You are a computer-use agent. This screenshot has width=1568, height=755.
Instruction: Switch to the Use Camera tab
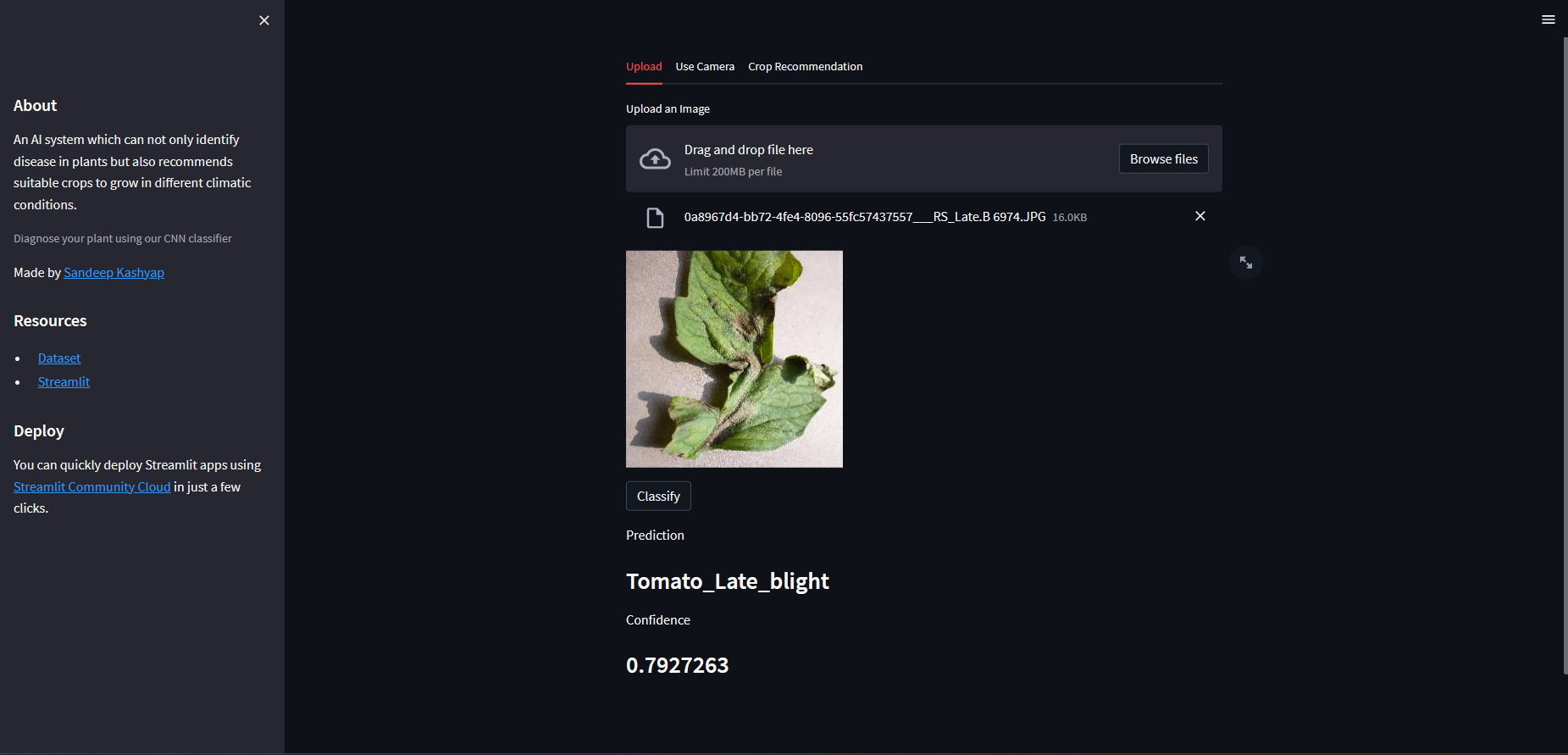point(705,67)
